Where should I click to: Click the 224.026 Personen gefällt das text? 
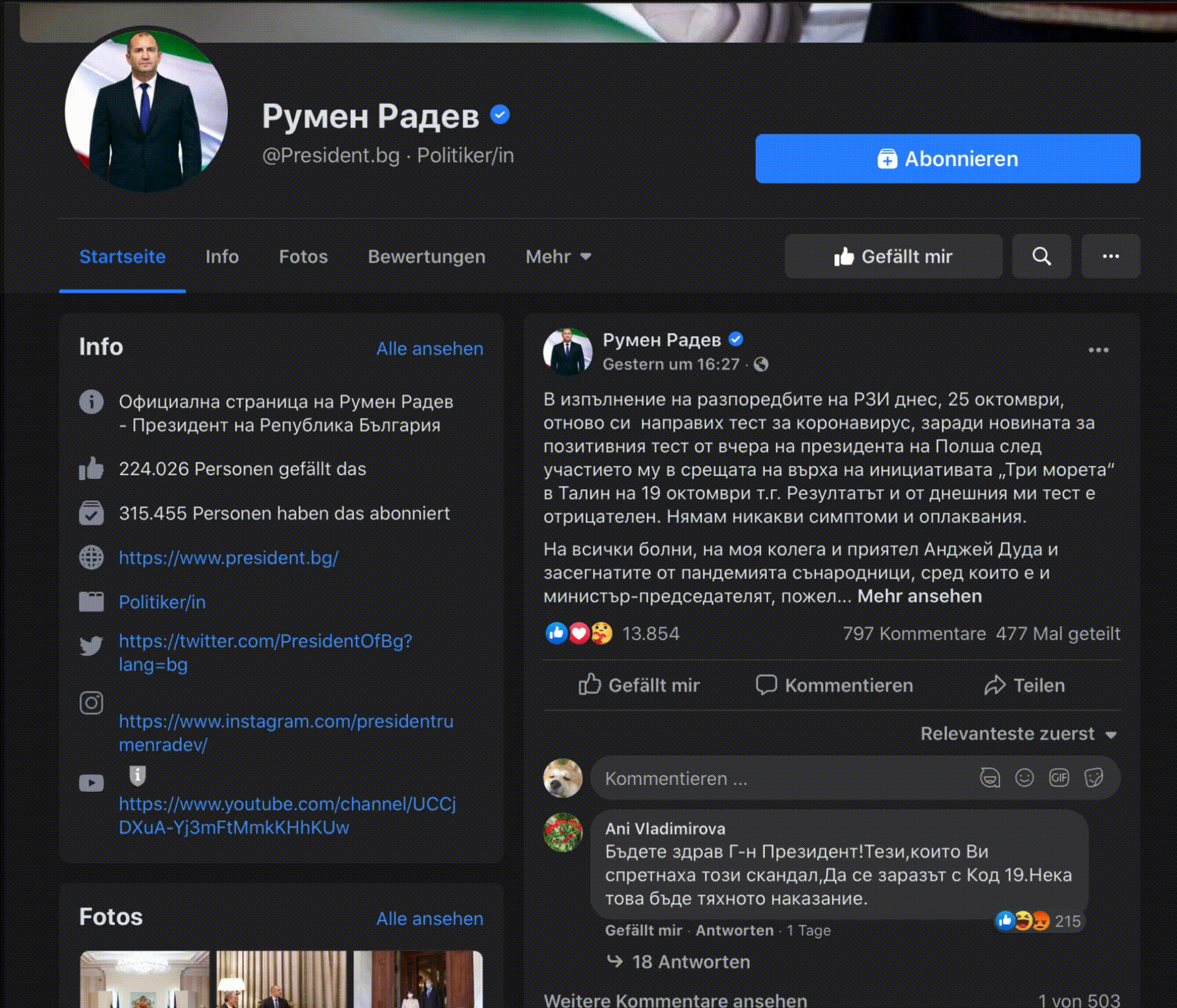pos(243,469)
